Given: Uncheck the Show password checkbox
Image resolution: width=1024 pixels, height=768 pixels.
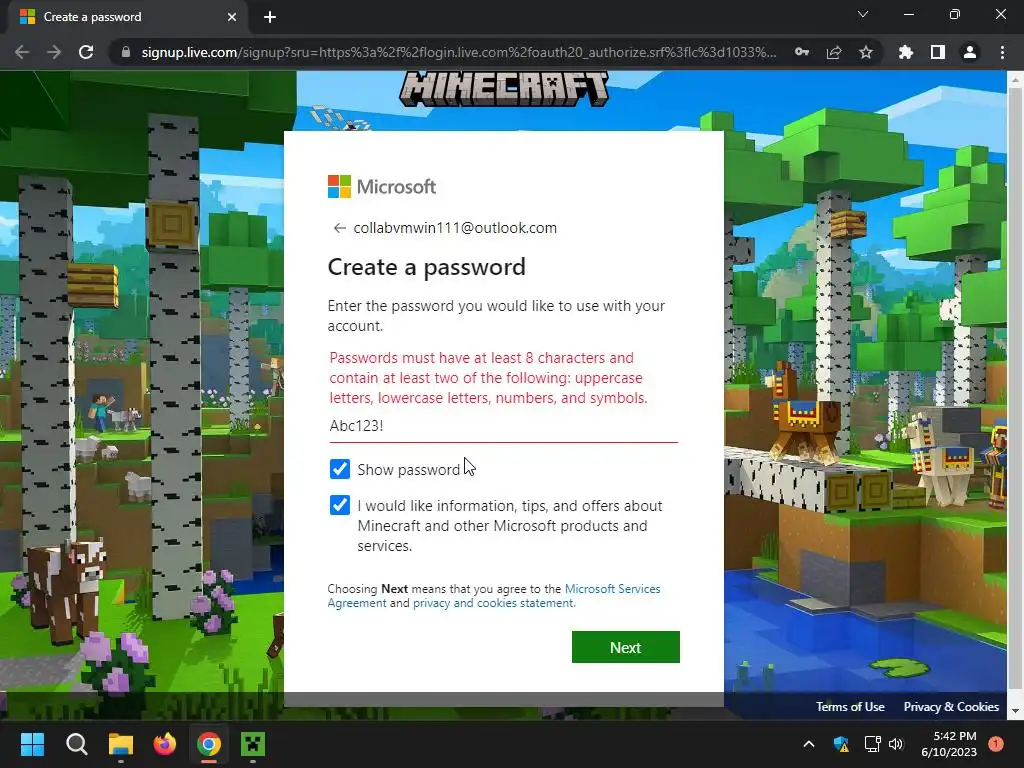Looking at the screenshot, I should coord(340,469).
